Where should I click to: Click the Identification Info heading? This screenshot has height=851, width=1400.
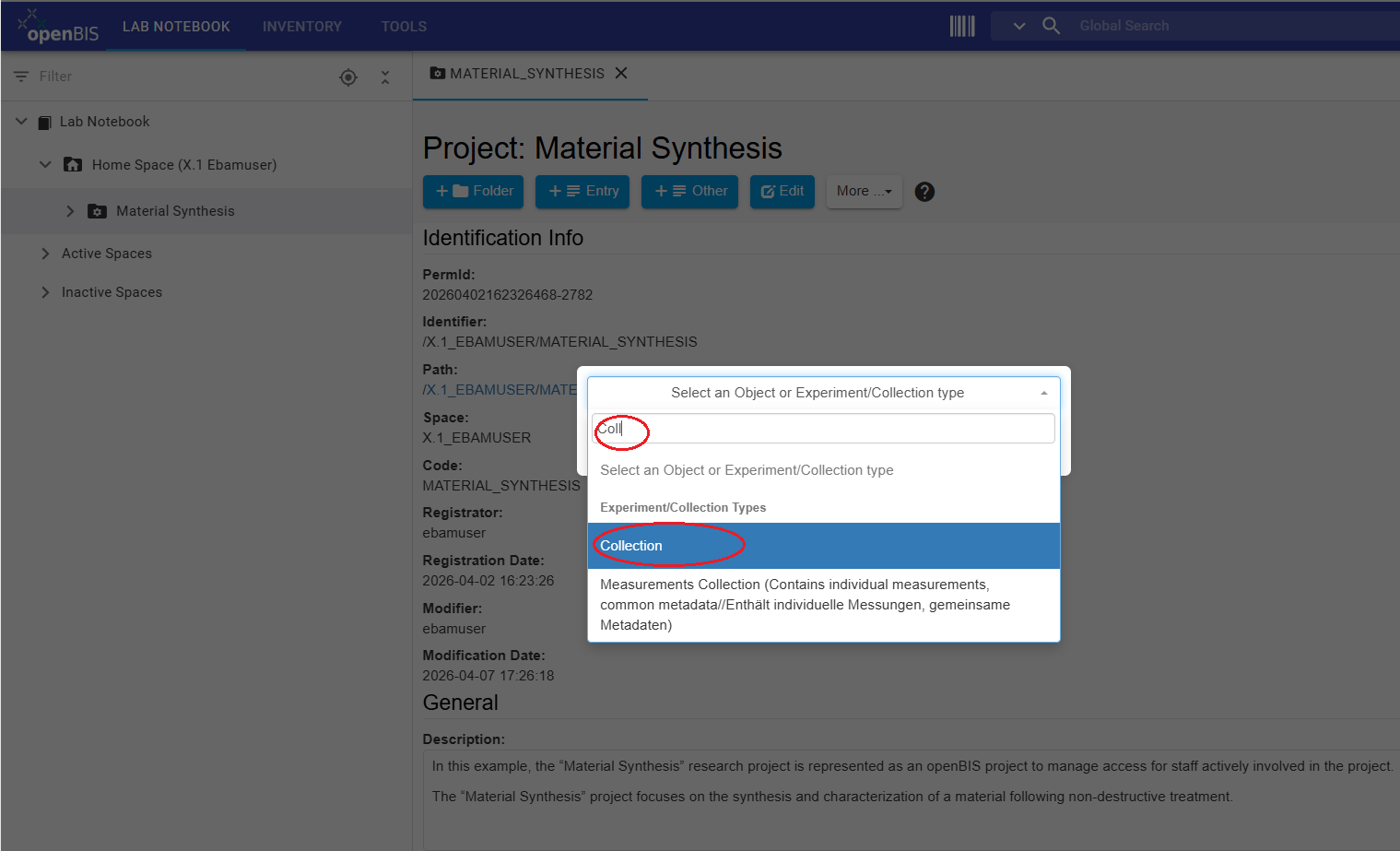pyautogui.click(x=503, y=238)
